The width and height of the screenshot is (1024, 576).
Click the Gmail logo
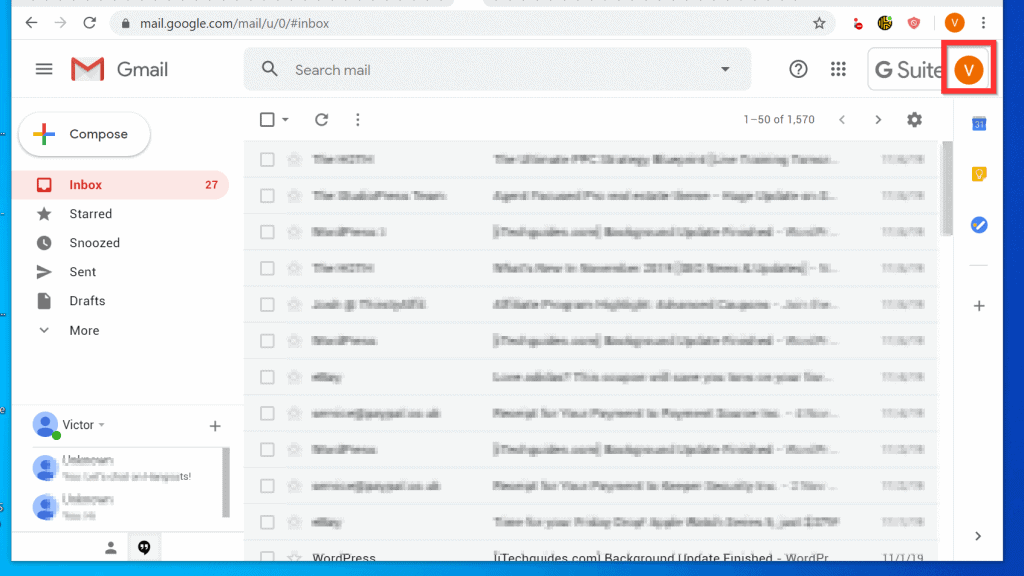[120, 69]
